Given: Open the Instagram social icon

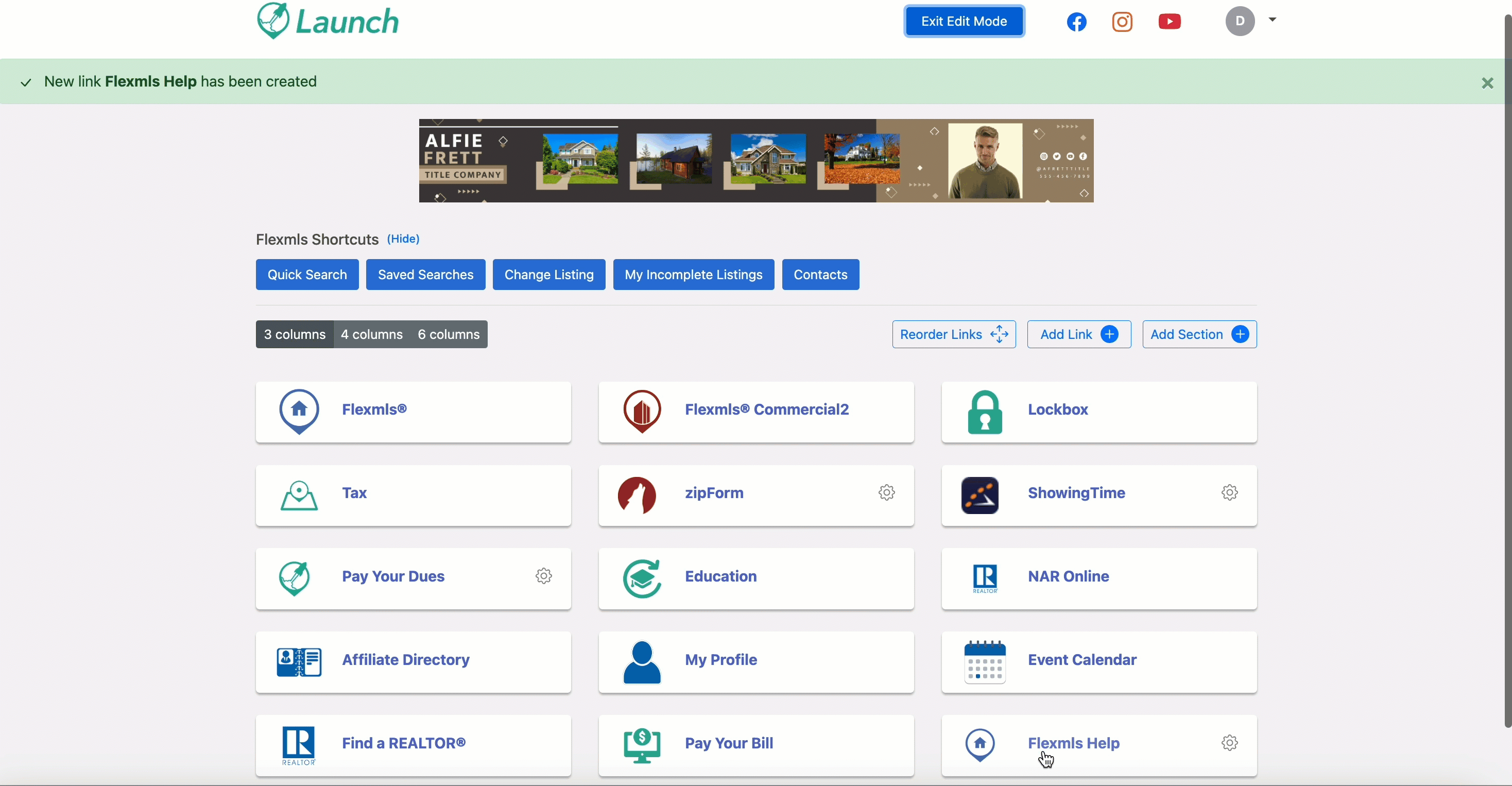Looking at the screenshot, I should point(1122,22).
